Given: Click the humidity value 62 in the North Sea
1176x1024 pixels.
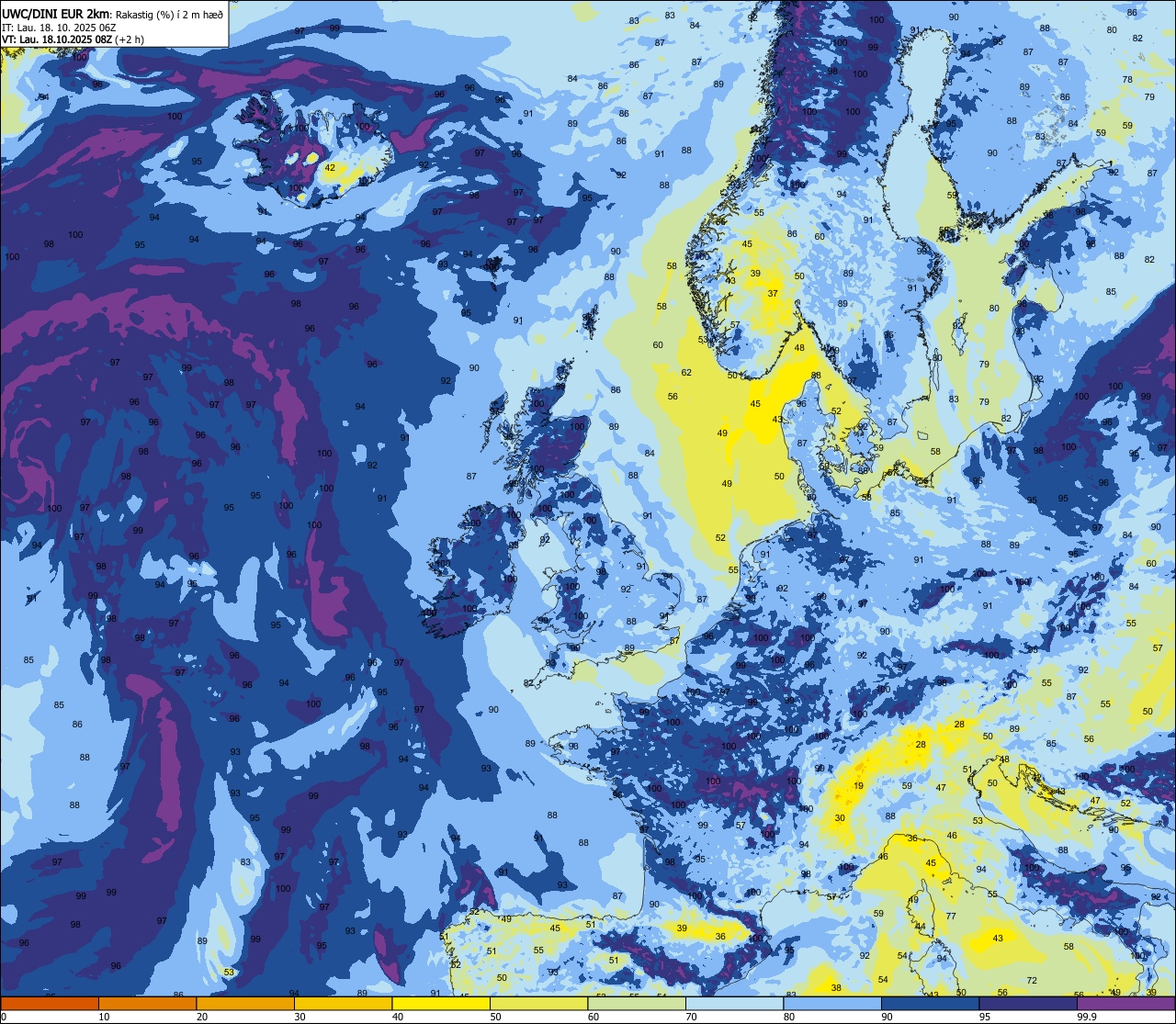Looking at the screenshot, I should point(686,372).
